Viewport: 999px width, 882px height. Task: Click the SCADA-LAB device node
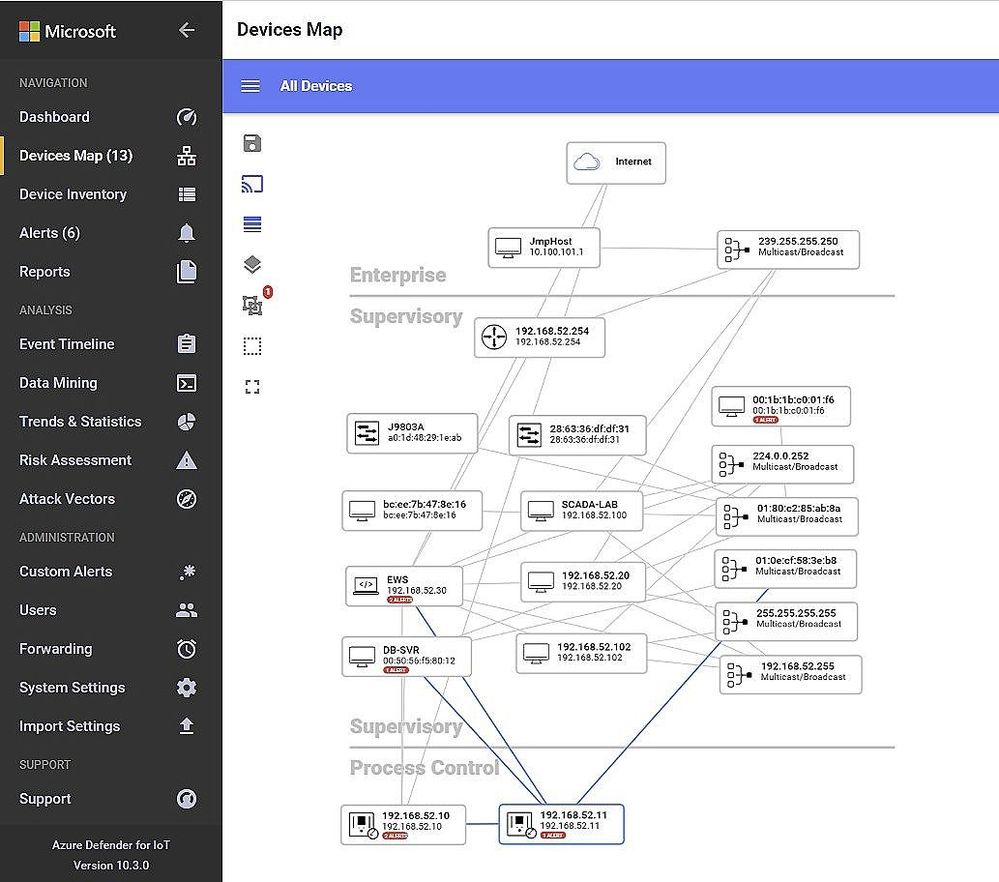(x=582, y=510)
